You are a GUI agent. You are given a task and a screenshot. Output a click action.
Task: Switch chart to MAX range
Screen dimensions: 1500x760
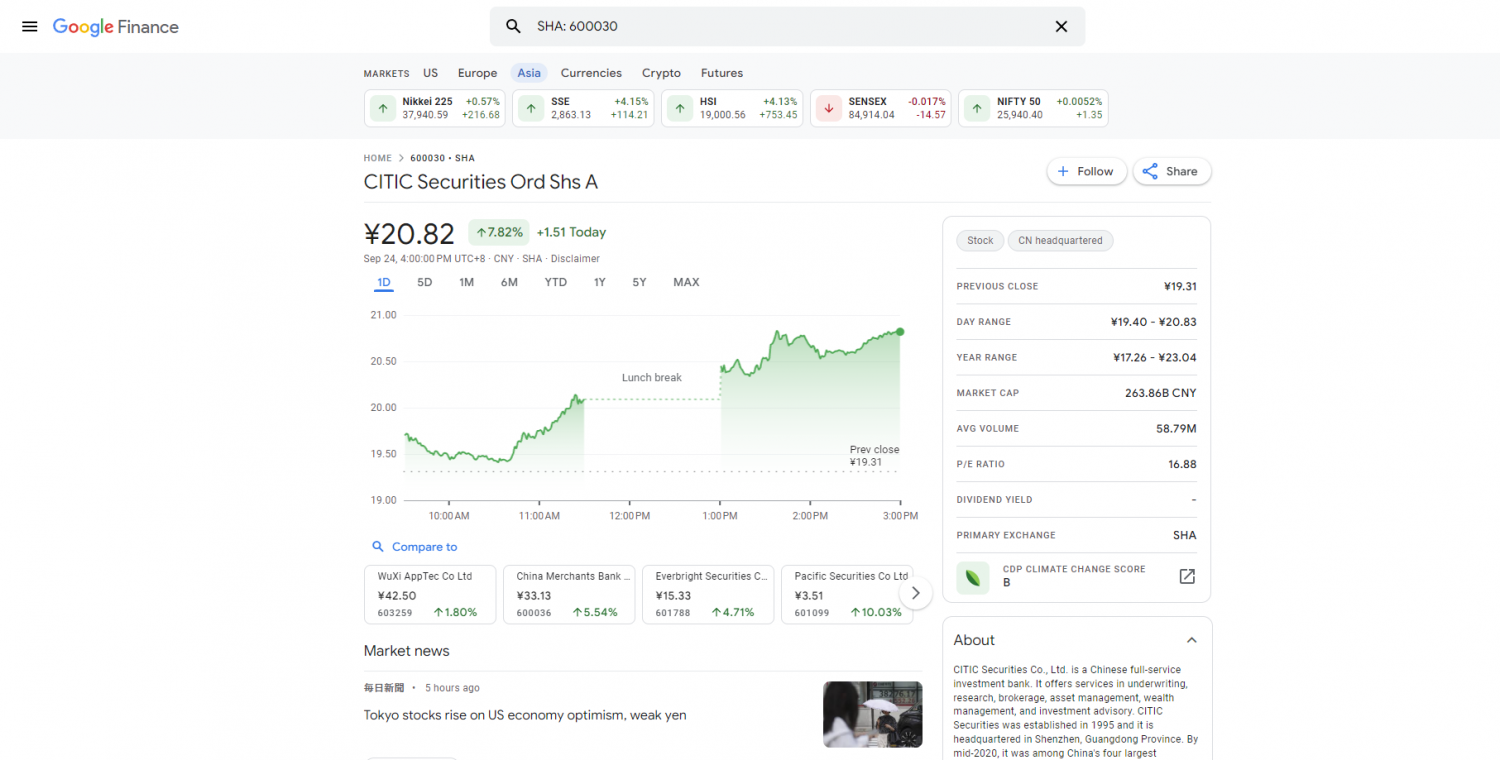pos(686,282)
